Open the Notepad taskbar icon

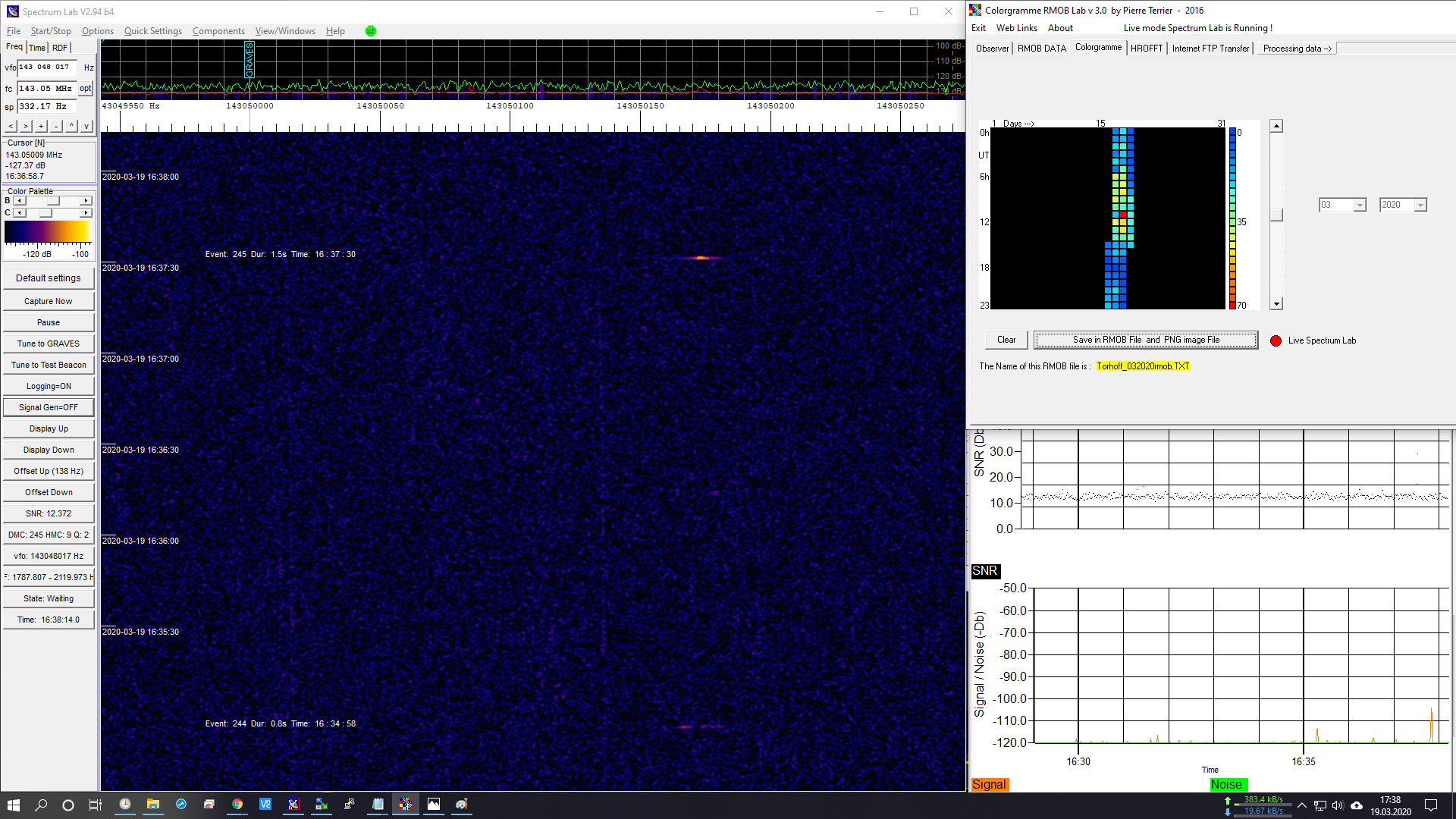pyautogui.click(x=378, y=805)
